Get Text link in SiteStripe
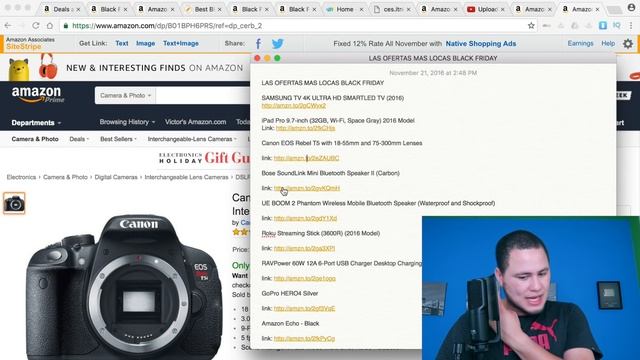The image size is (640, 360). 122,43
